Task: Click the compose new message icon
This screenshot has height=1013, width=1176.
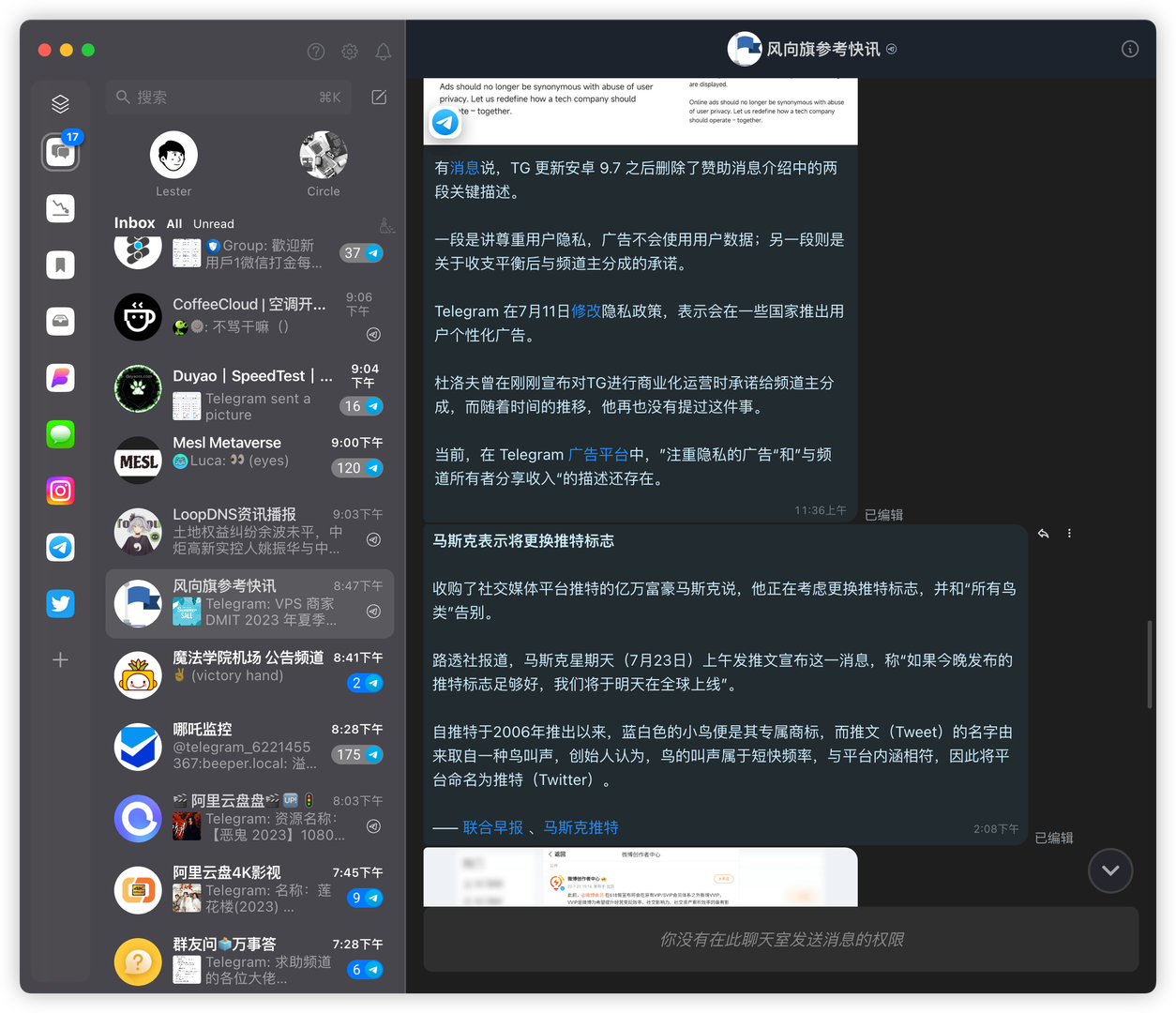Action: point(379,97)
